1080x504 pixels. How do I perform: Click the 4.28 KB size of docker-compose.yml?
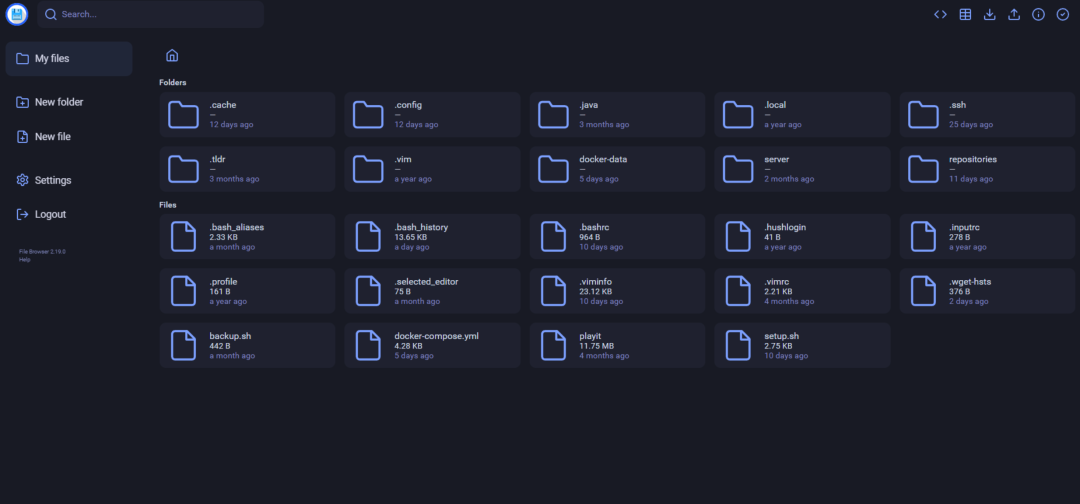click(408, 346)
